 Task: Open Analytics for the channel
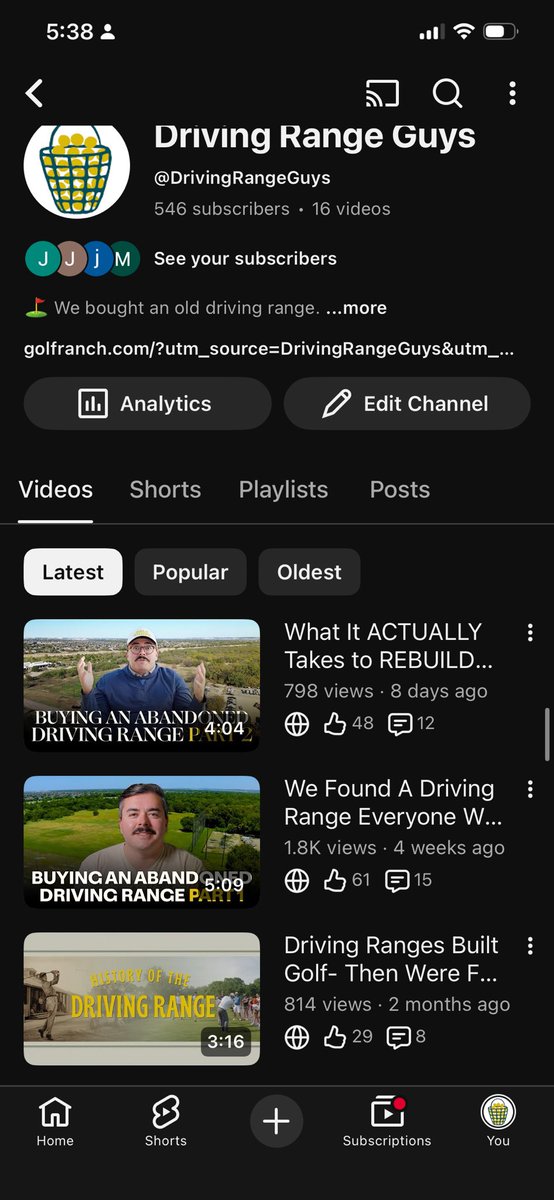pos(147,404)
